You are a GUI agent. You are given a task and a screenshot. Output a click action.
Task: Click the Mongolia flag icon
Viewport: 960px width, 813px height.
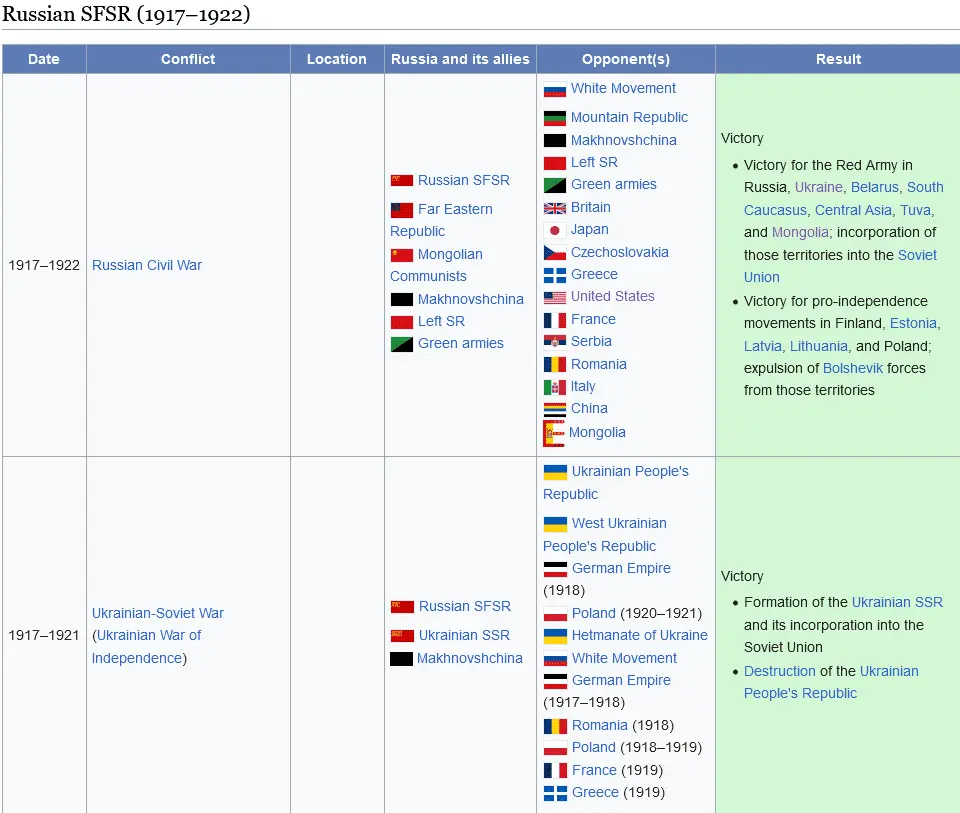[x=553, y=433]
